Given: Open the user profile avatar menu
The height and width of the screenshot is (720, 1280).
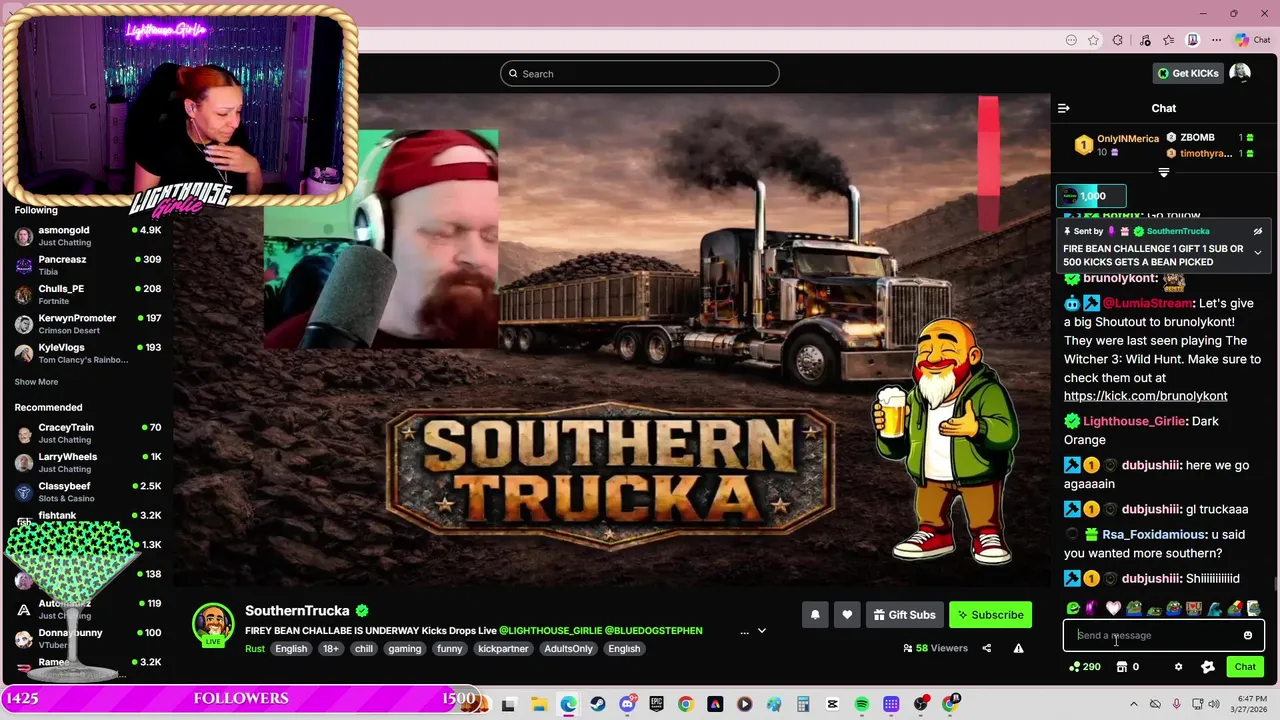Looking at the screenshot, I should coord(1240,73).
